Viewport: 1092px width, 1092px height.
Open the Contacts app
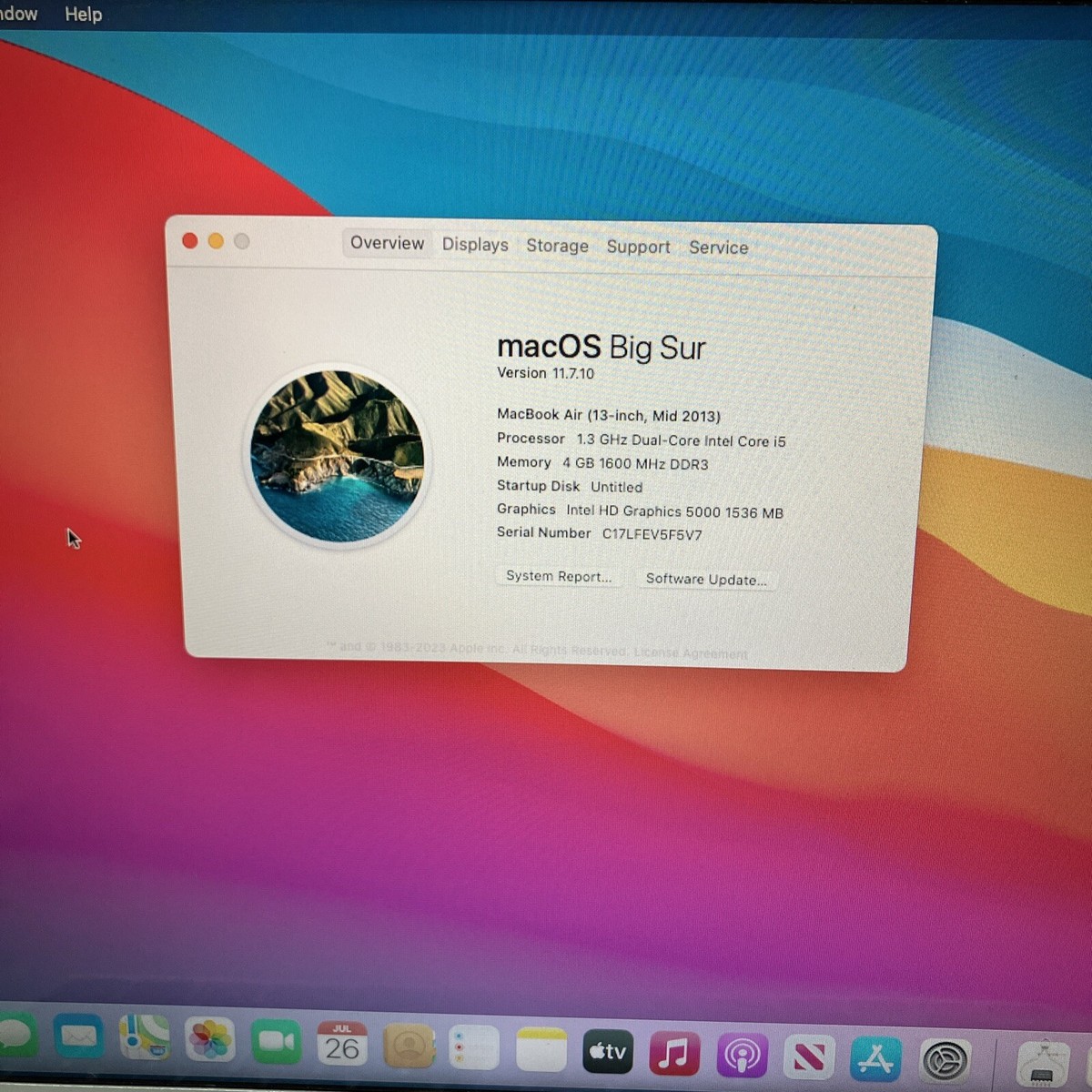(x=409, y=1046)
